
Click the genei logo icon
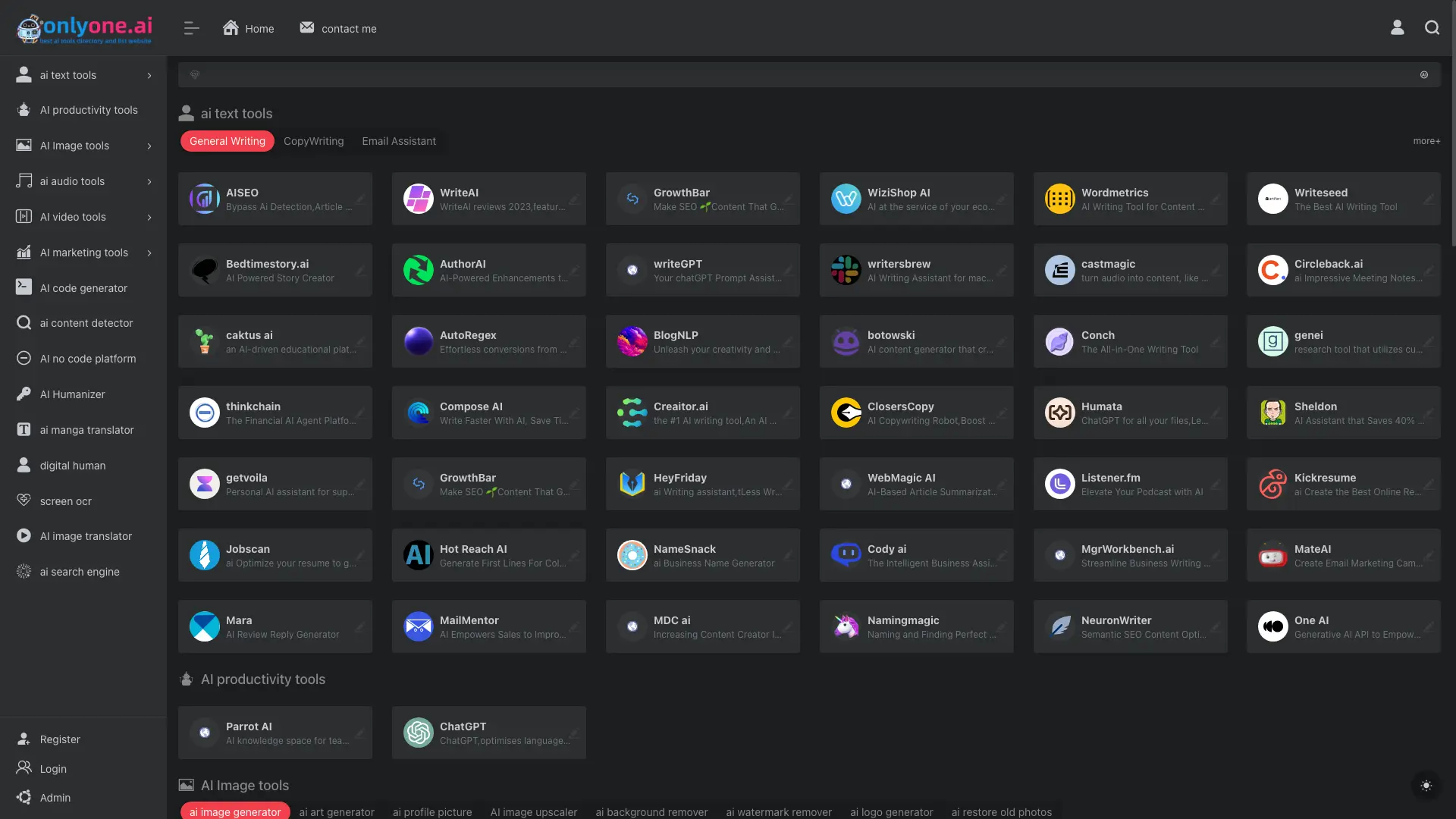tap(1273, 341)
